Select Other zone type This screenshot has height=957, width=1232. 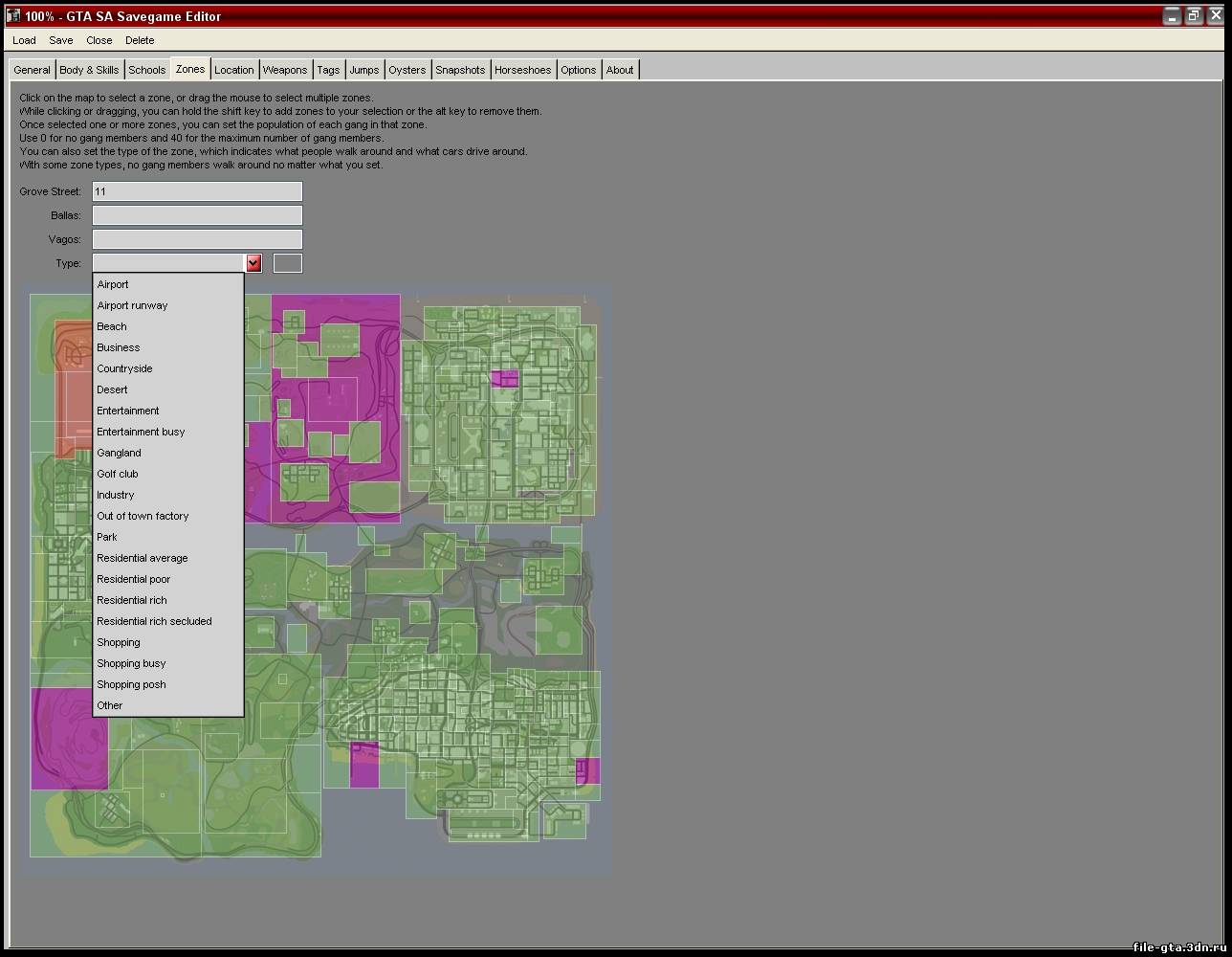(168, 705)
